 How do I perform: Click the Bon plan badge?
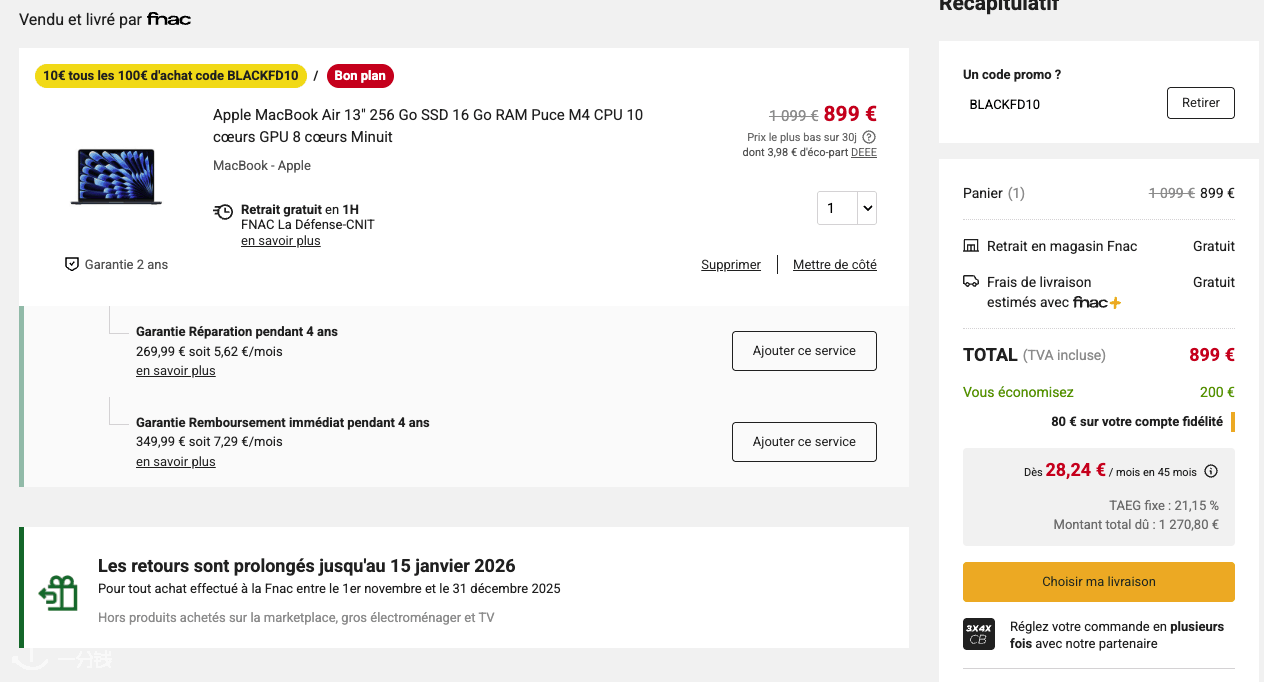click(x=360, y=76)
